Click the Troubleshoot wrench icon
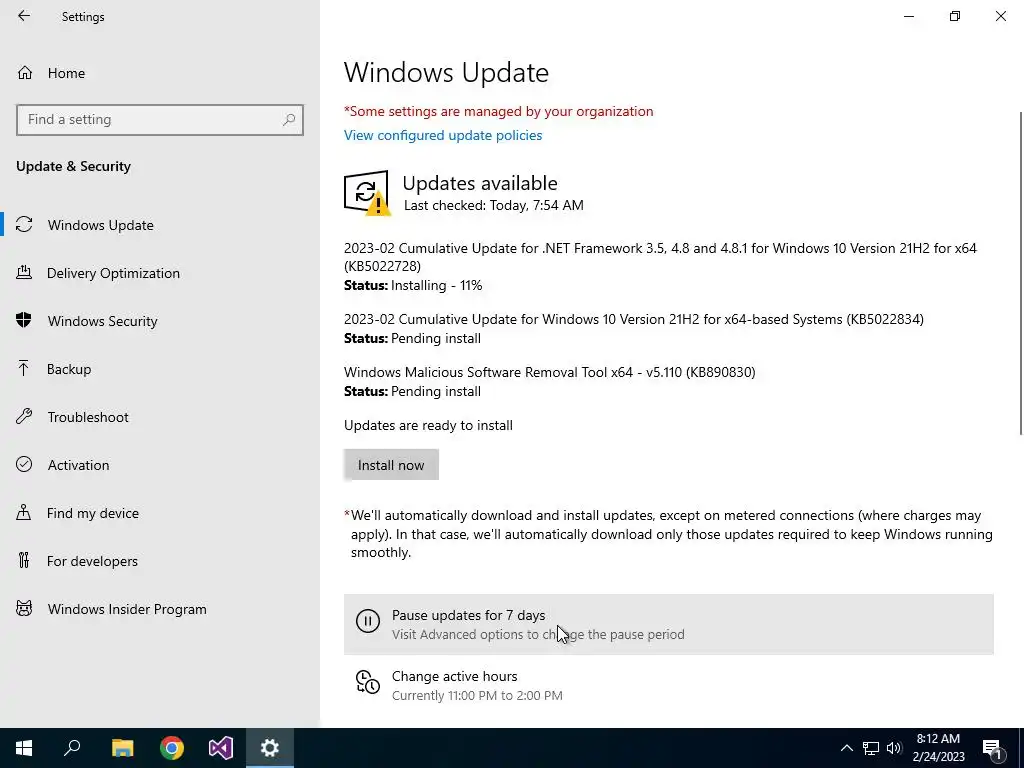This screenshot has width=1024, height=768. click(24, 416)
